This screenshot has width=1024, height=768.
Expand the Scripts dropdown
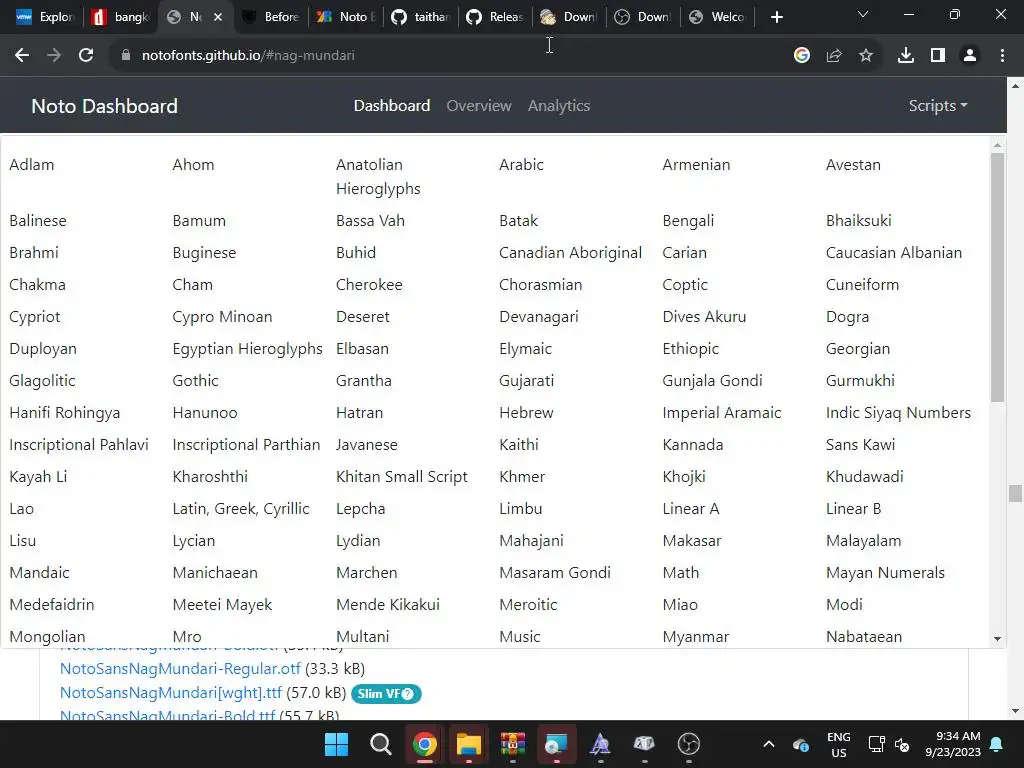[x=938, y=106]
